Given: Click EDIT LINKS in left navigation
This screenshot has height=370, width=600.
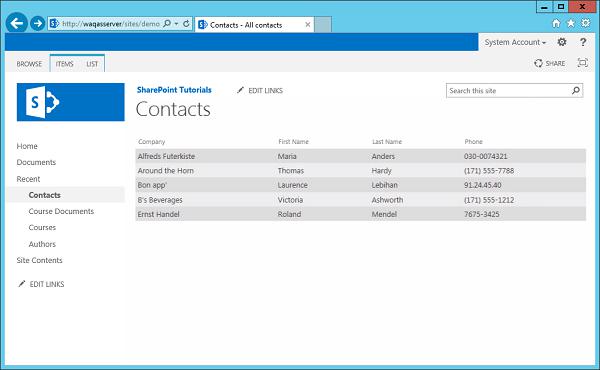Looking at the screenshot, I should pyautogui.click(x=41, y=284).
